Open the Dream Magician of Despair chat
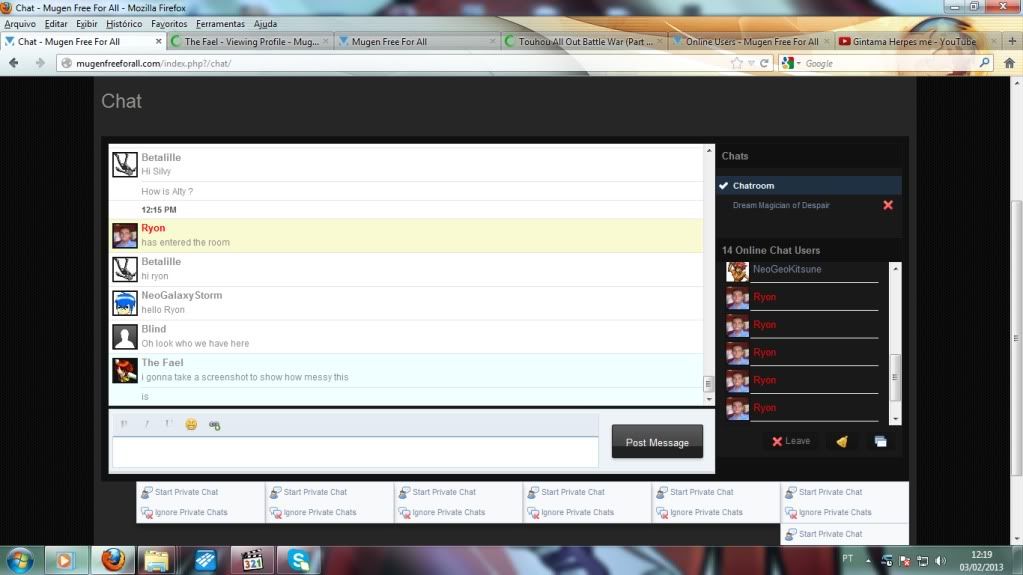The image size is (1023, 575). [x=781, y=205]
